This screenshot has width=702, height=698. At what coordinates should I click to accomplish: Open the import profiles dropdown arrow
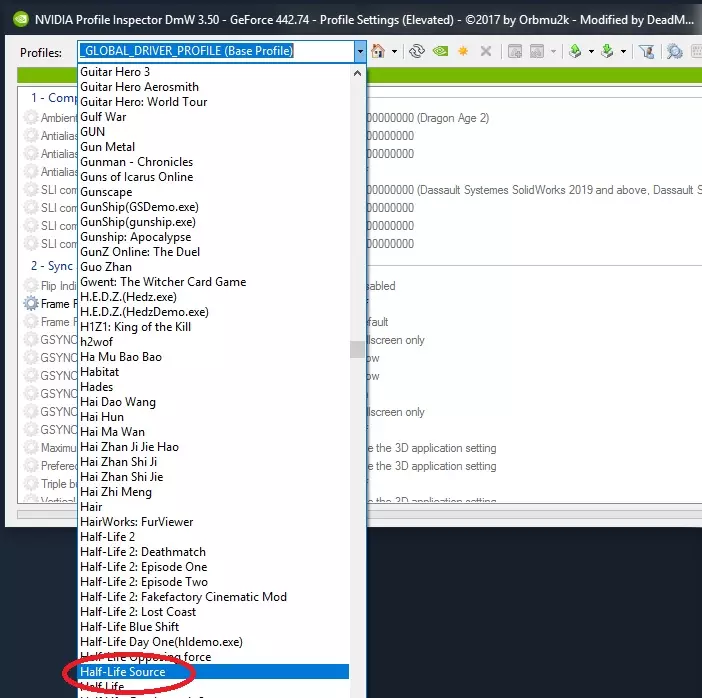pyautogui.click(x=623, y=51)
